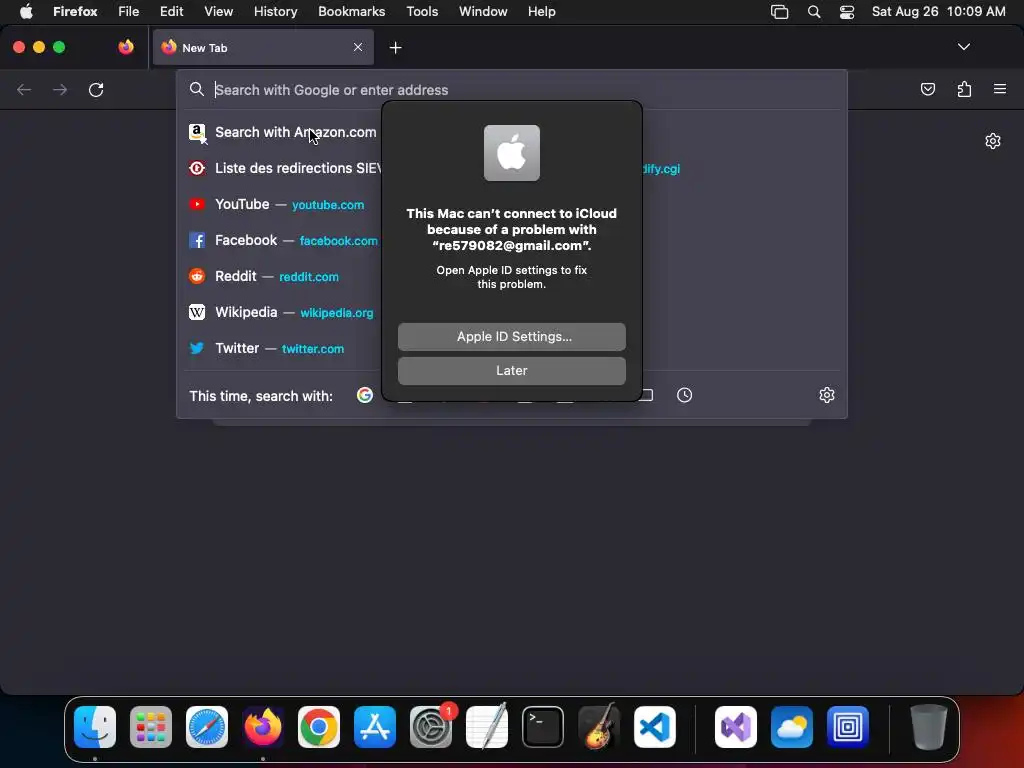Open Control Center in menu bar

point(847,12)
